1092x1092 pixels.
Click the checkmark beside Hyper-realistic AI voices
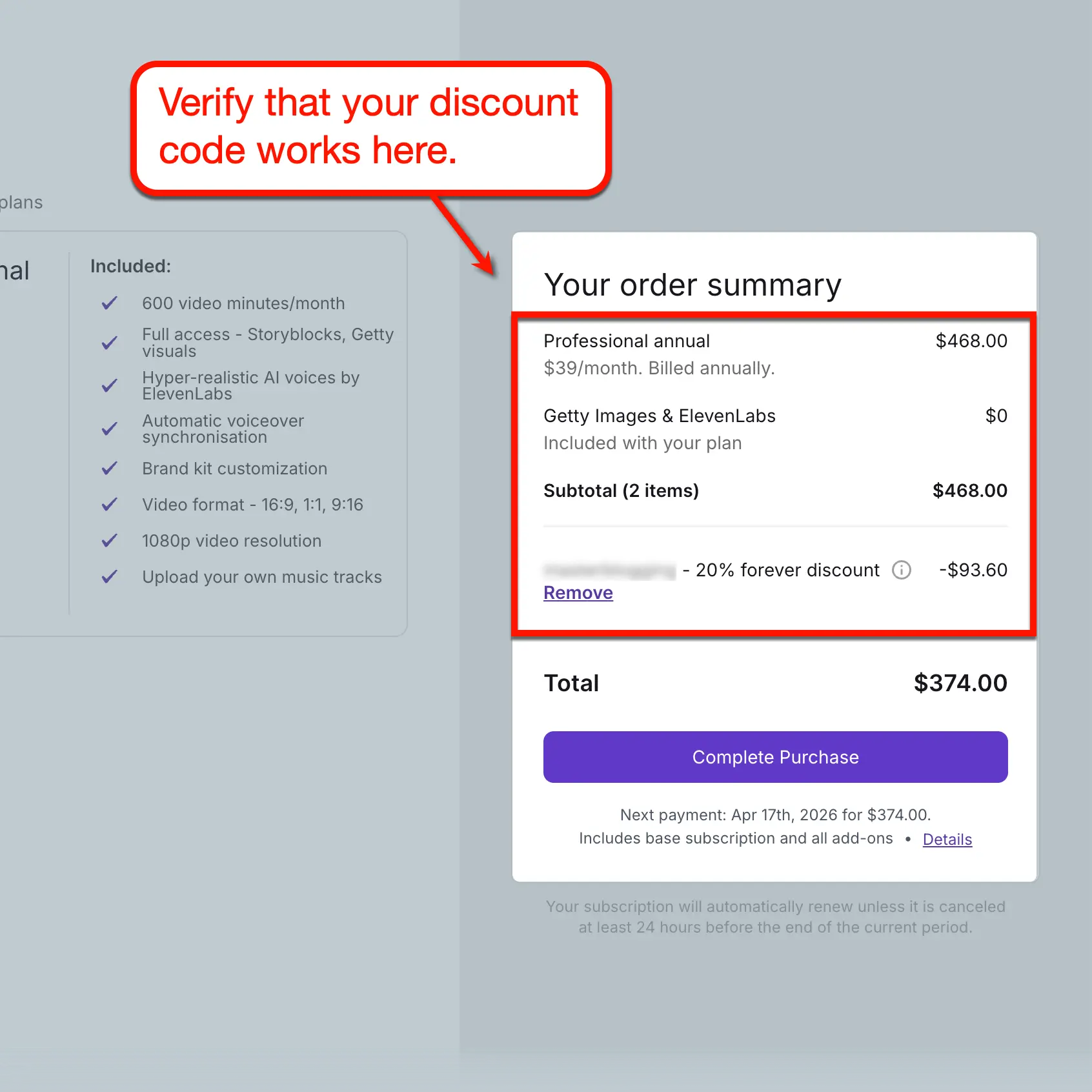click(110, 385)
